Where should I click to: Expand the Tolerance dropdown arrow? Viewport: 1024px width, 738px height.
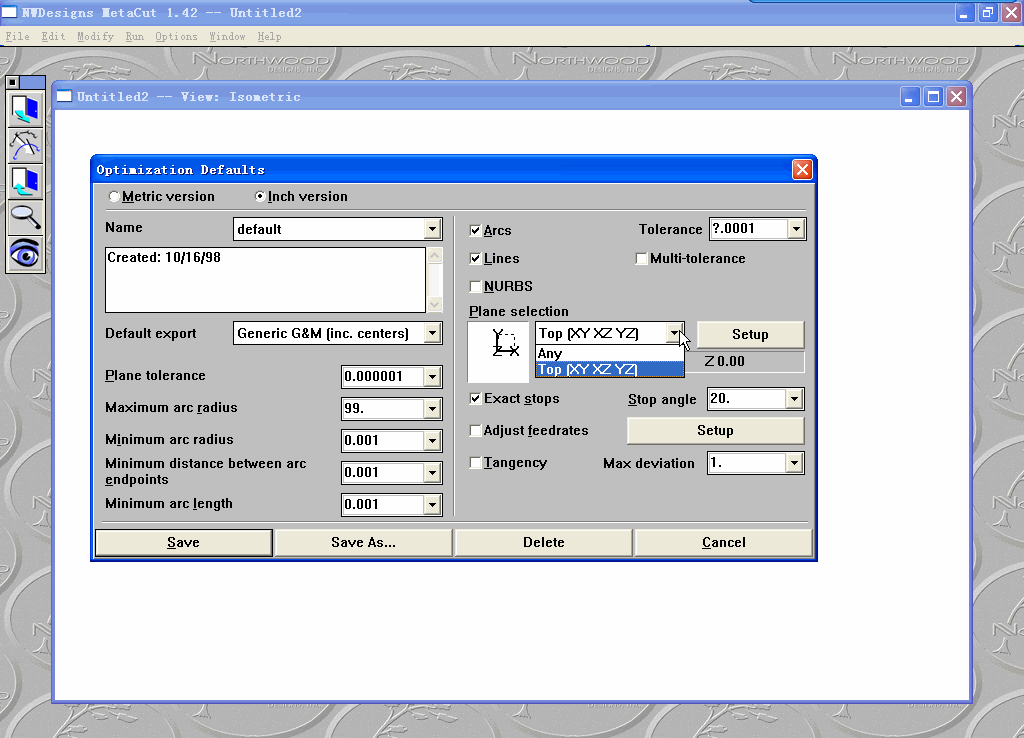click(796, 229)
